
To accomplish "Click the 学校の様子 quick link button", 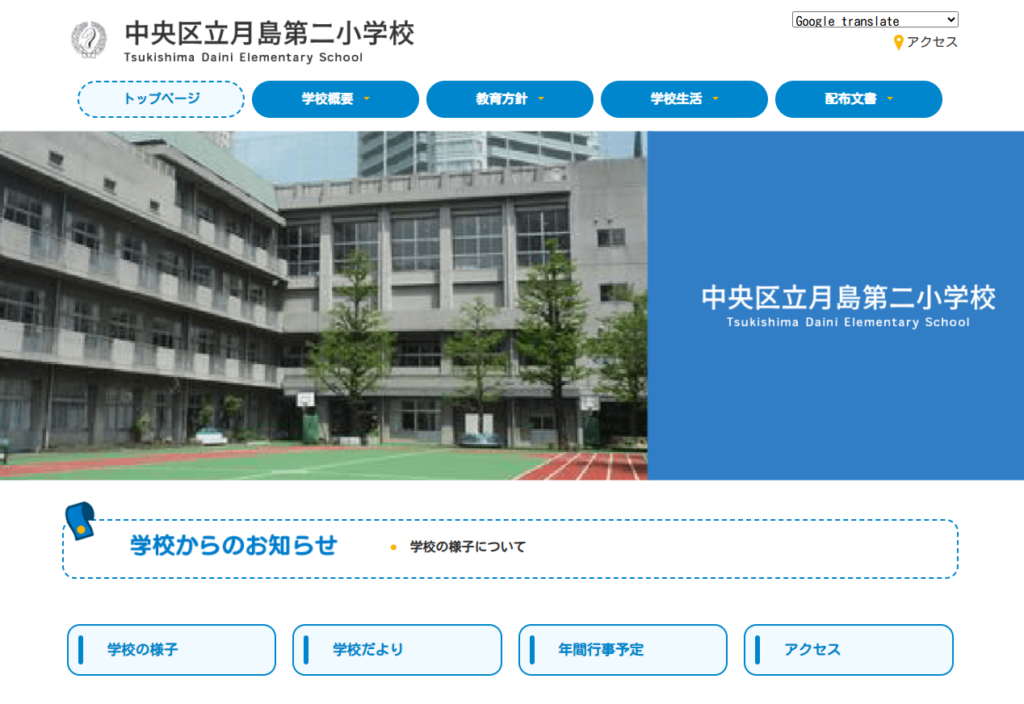I will (171, 650).
